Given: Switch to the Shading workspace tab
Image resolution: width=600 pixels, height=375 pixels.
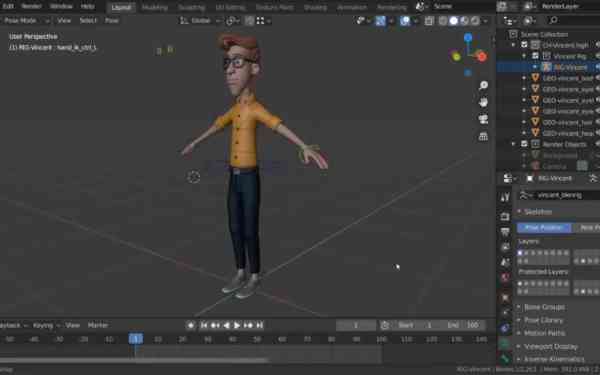Looking at the screenshot, I should 315,7.
